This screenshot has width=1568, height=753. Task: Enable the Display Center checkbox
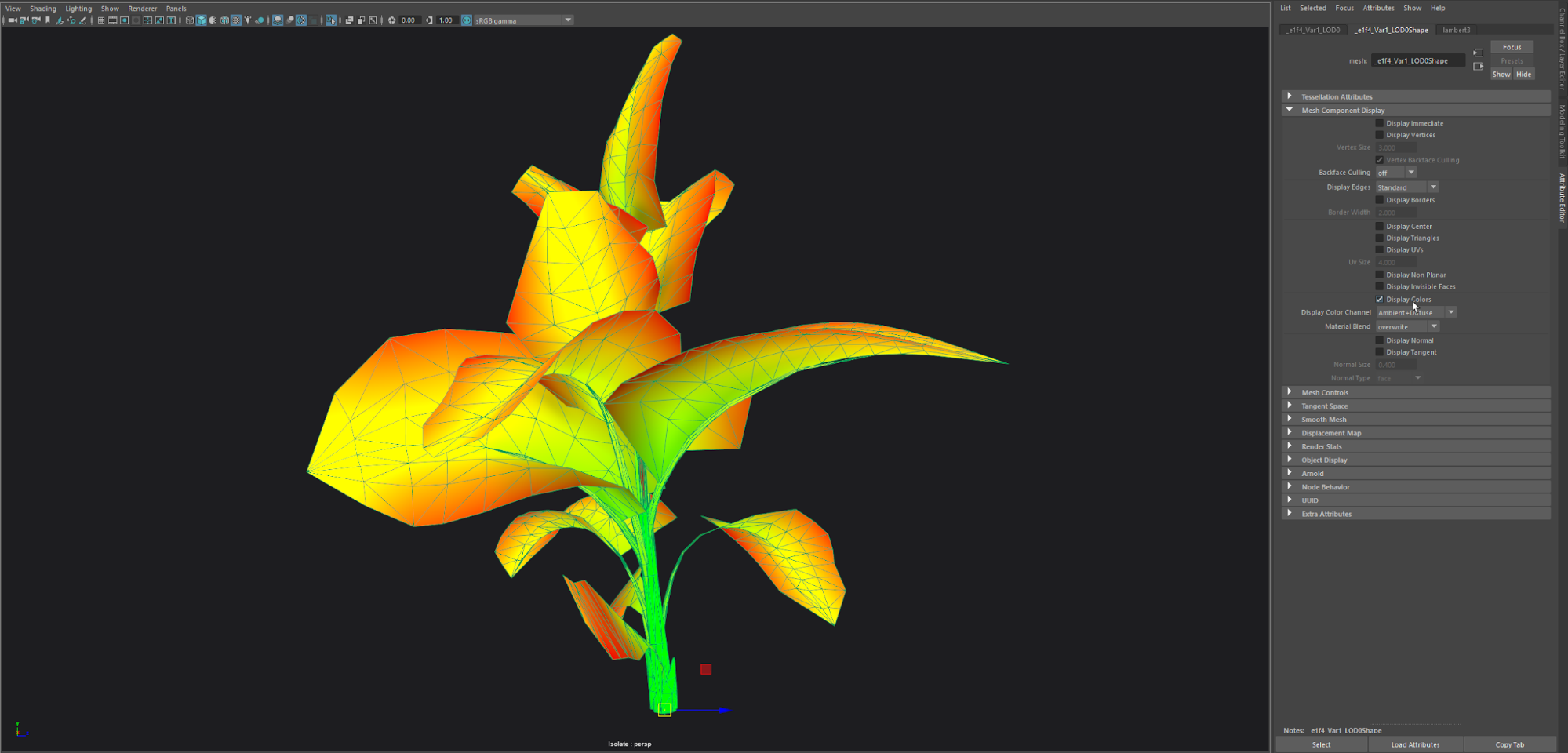click(1380, 227)
